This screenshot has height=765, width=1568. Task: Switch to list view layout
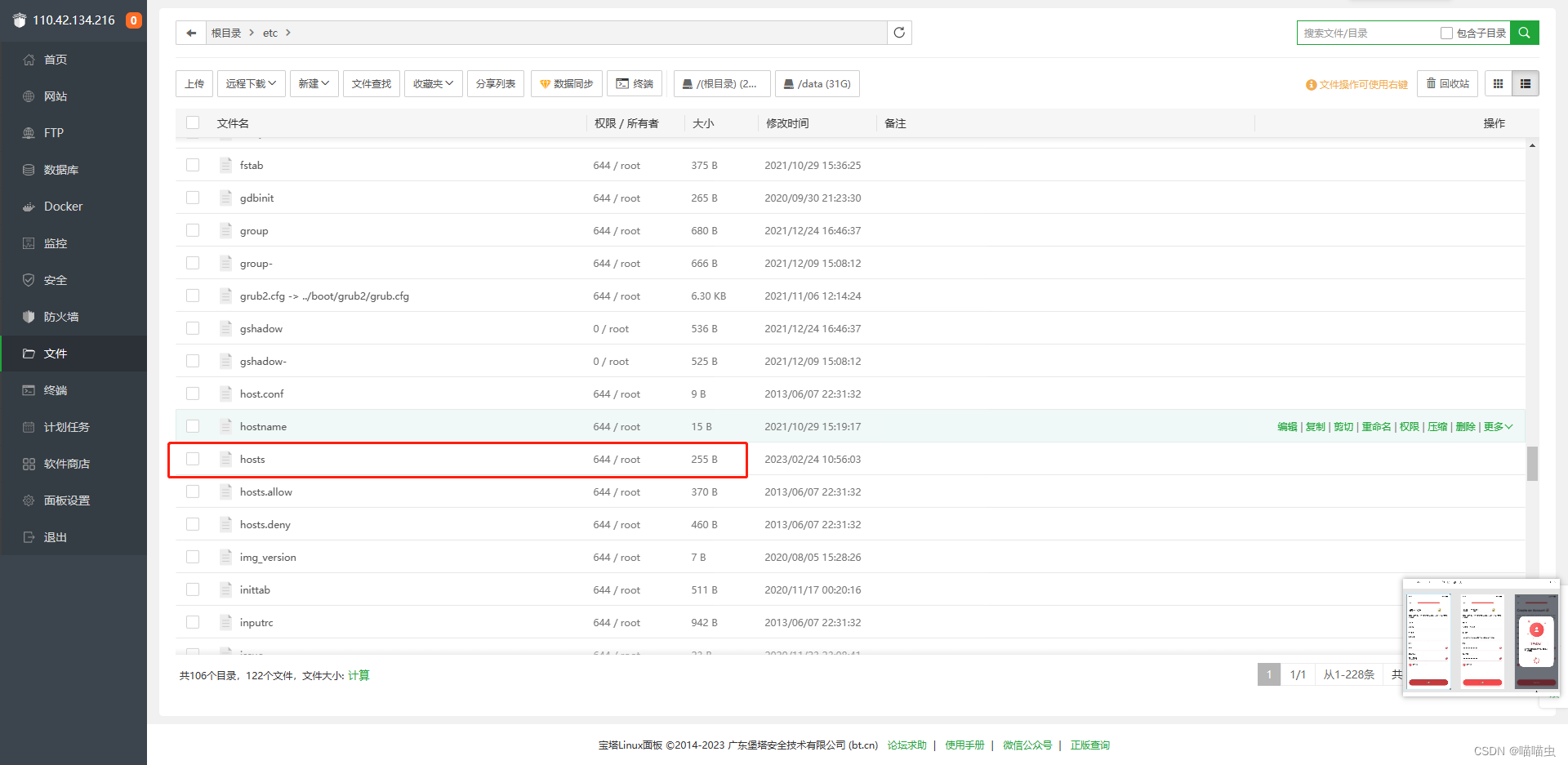click(1525, 83)
